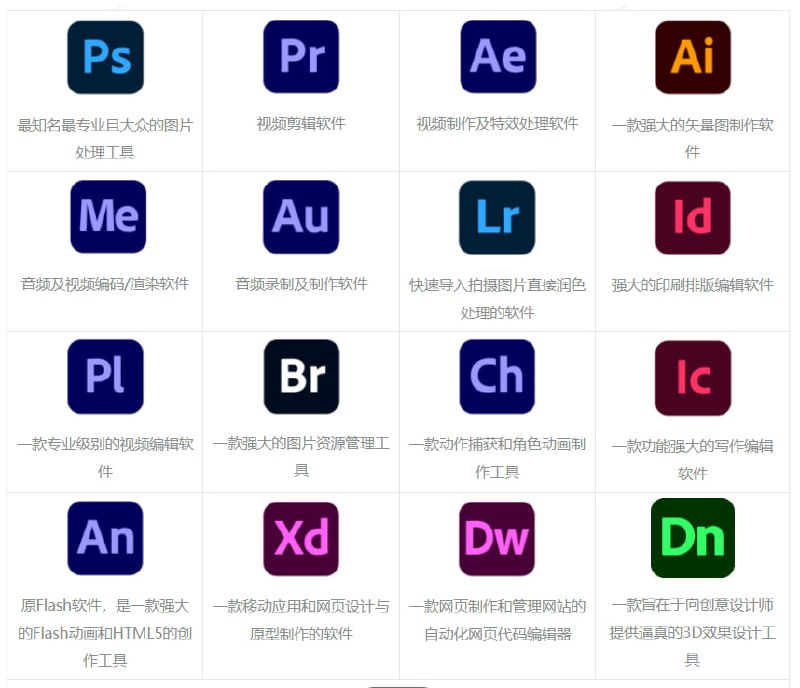Select the Adobe XD icon
The image size is (800, 688).
tap(300, 537)
